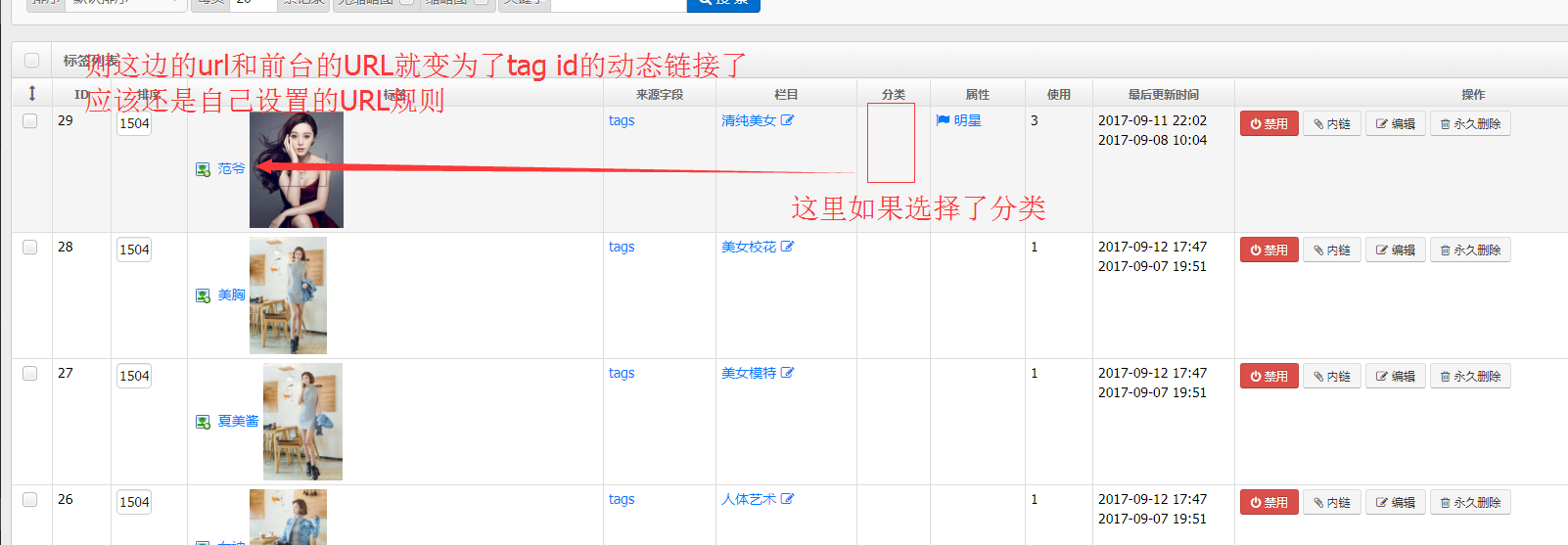
Task: Click the usage count 3 in row 29
Action: 1035,120
